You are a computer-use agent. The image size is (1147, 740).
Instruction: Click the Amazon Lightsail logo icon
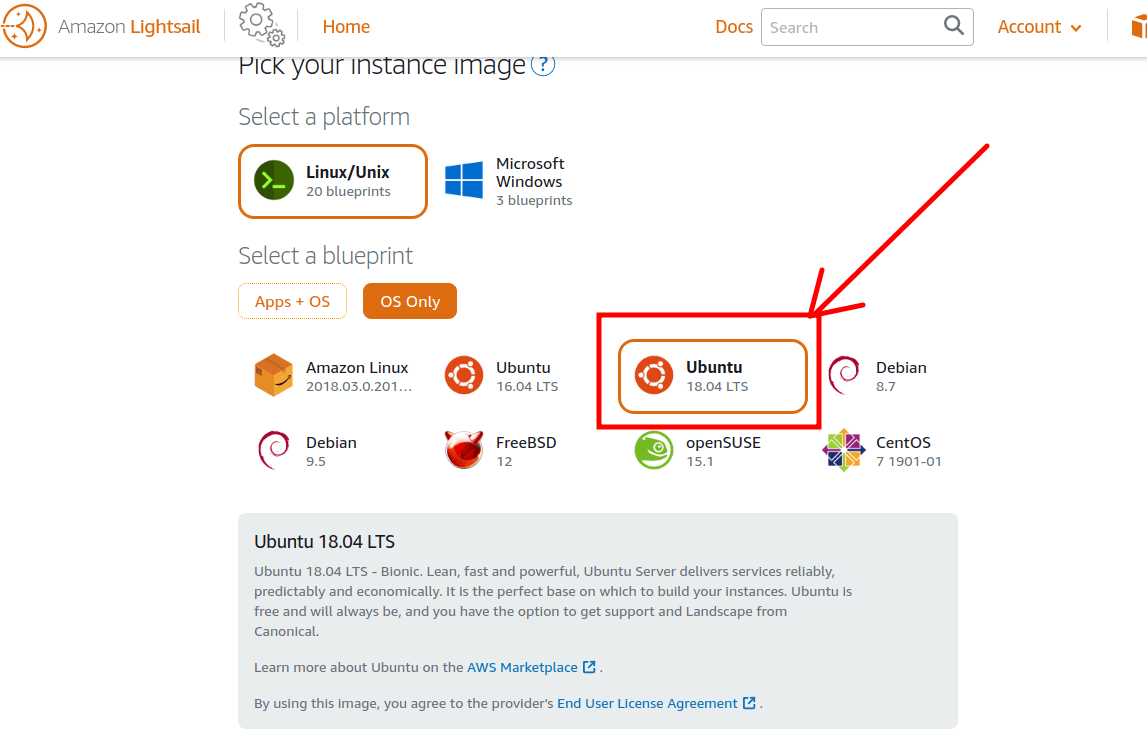[x=23, y=26]
